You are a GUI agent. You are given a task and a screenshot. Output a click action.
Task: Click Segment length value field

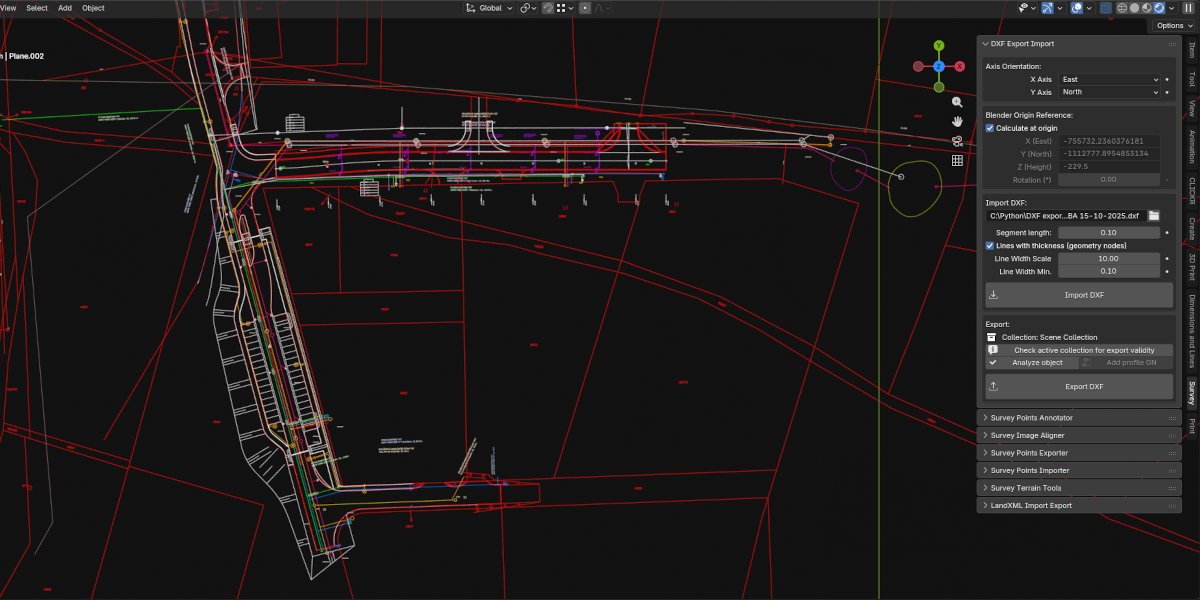1109,232
